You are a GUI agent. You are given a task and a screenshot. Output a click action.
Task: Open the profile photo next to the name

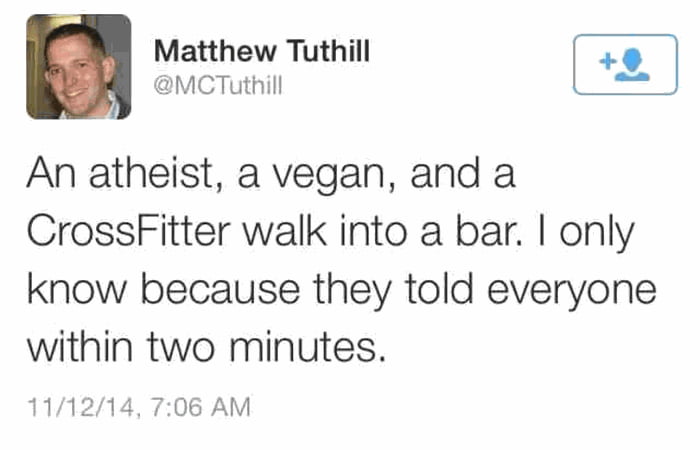(78, 67)
